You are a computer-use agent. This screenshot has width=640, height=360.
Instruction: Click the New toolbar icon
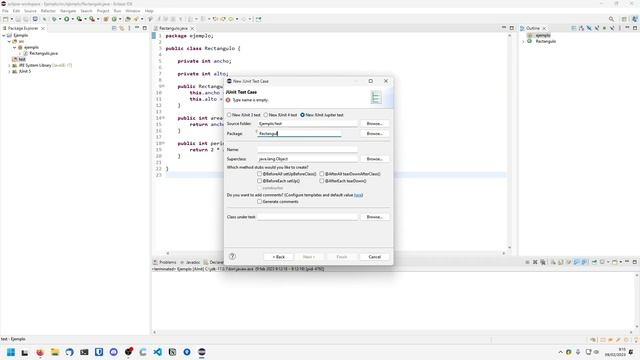[x=5, y=19]
